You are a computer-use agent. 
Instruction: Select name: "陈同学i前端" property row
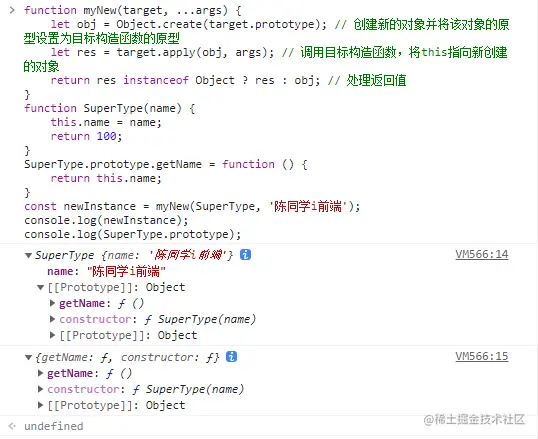tap(106, 272)
